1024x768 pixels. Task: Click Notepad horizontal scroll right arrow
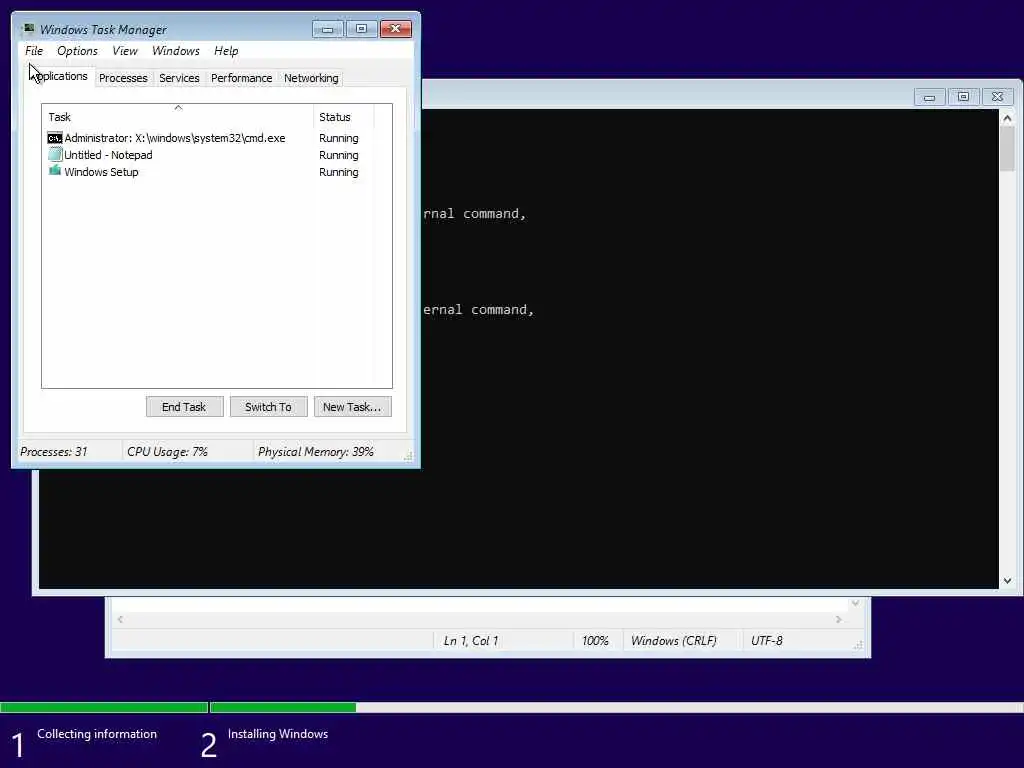[839, 619]
